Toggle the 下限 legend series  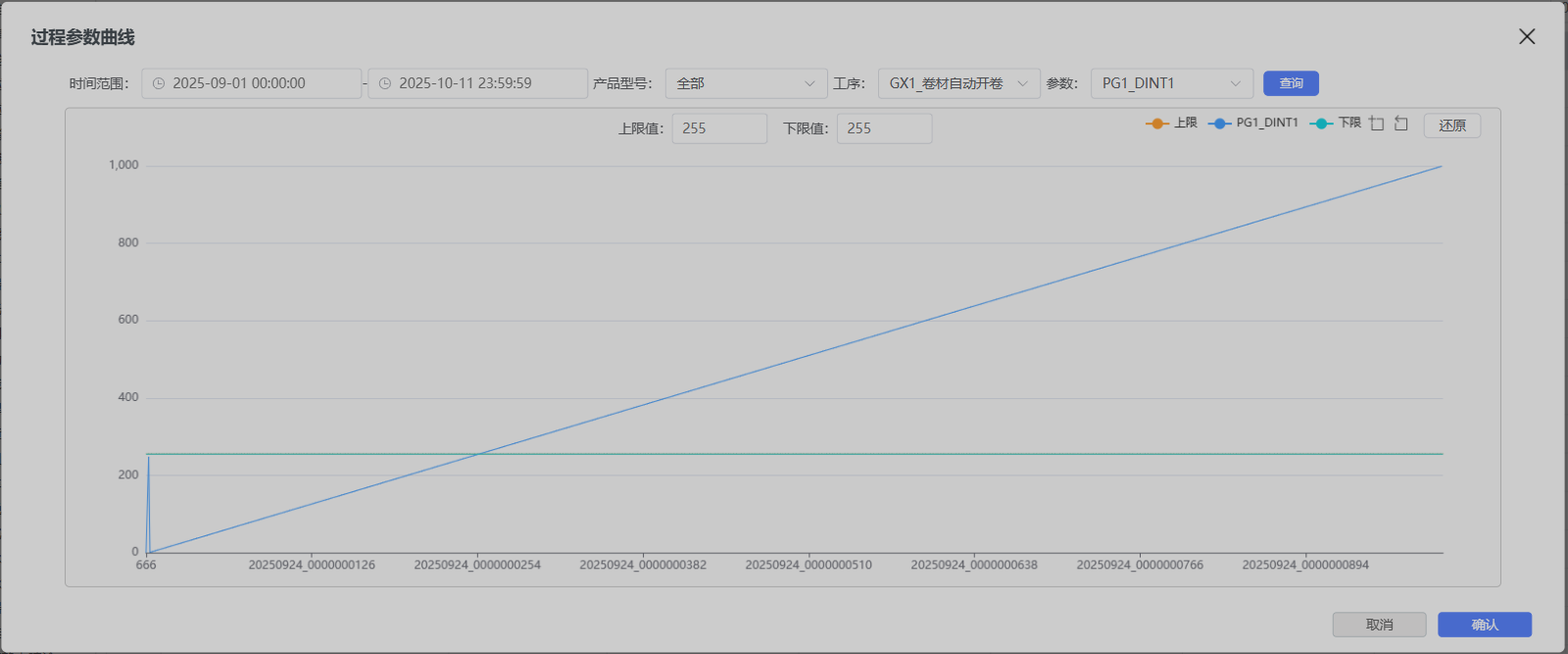click(x=1337, y=124)
